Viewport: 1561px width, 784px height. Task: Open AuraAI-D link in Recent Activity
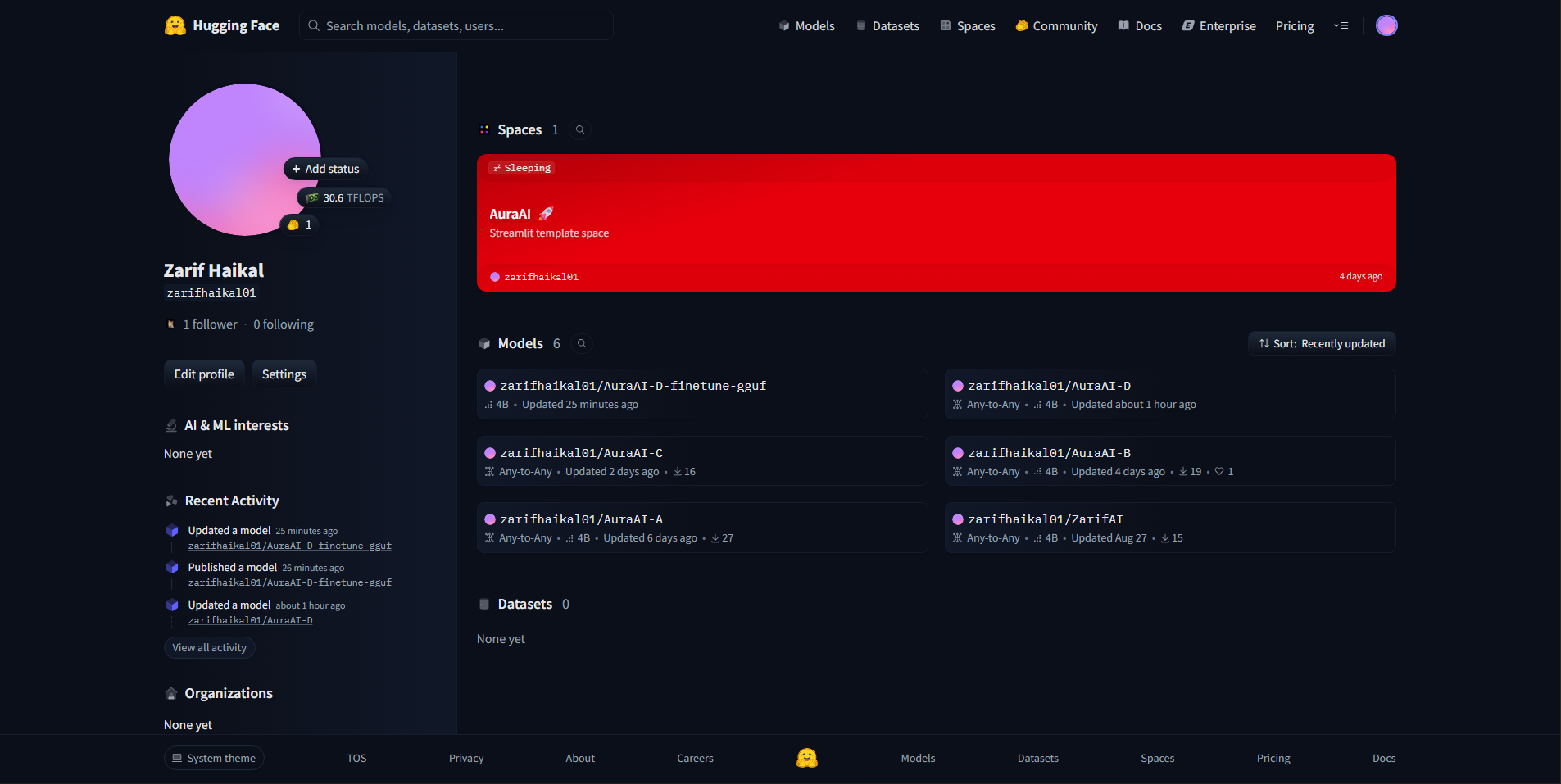[251, 620]
